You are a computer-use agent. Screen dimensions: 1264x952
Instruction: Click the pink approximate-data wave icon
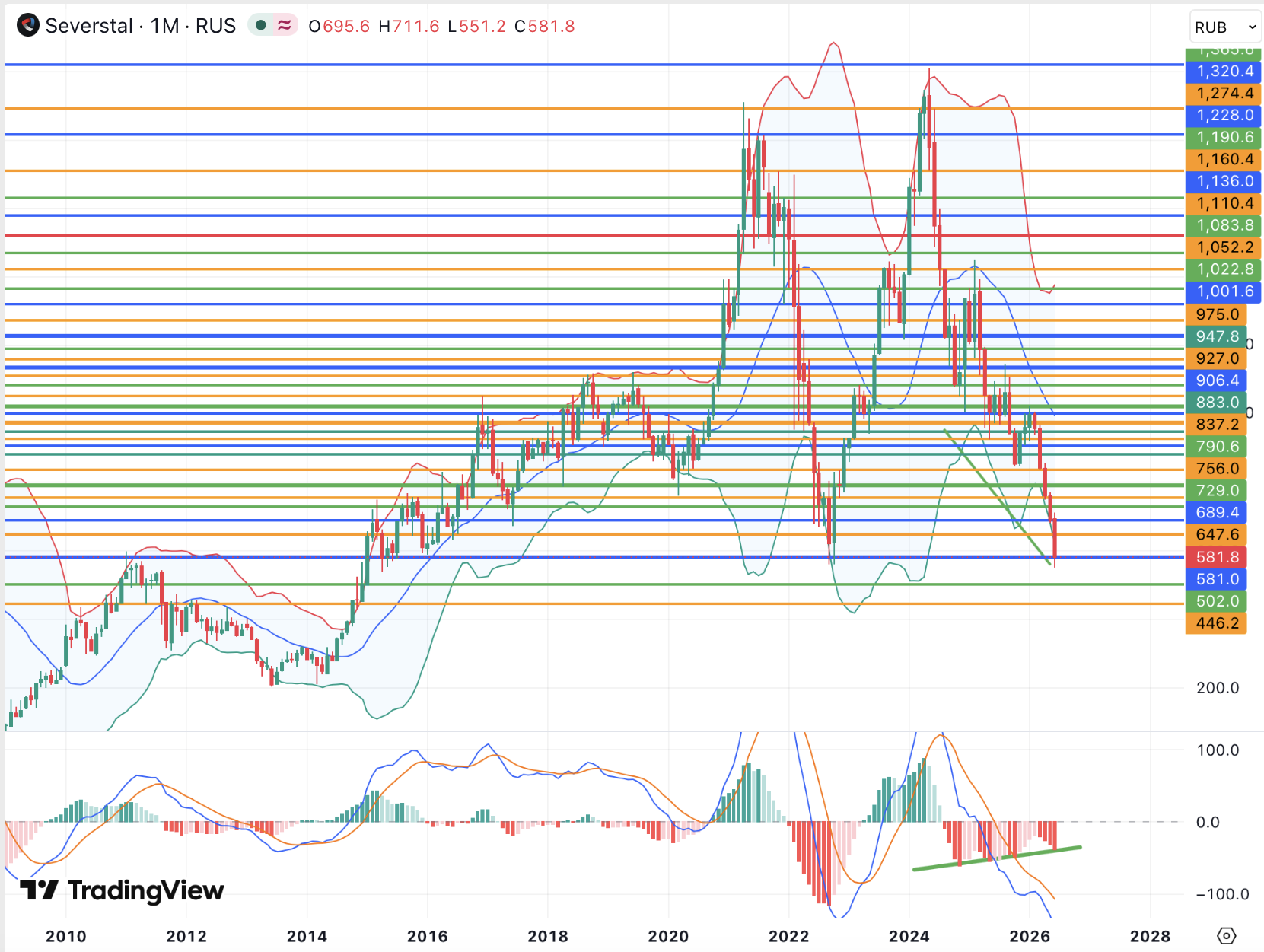coord(285,26)
